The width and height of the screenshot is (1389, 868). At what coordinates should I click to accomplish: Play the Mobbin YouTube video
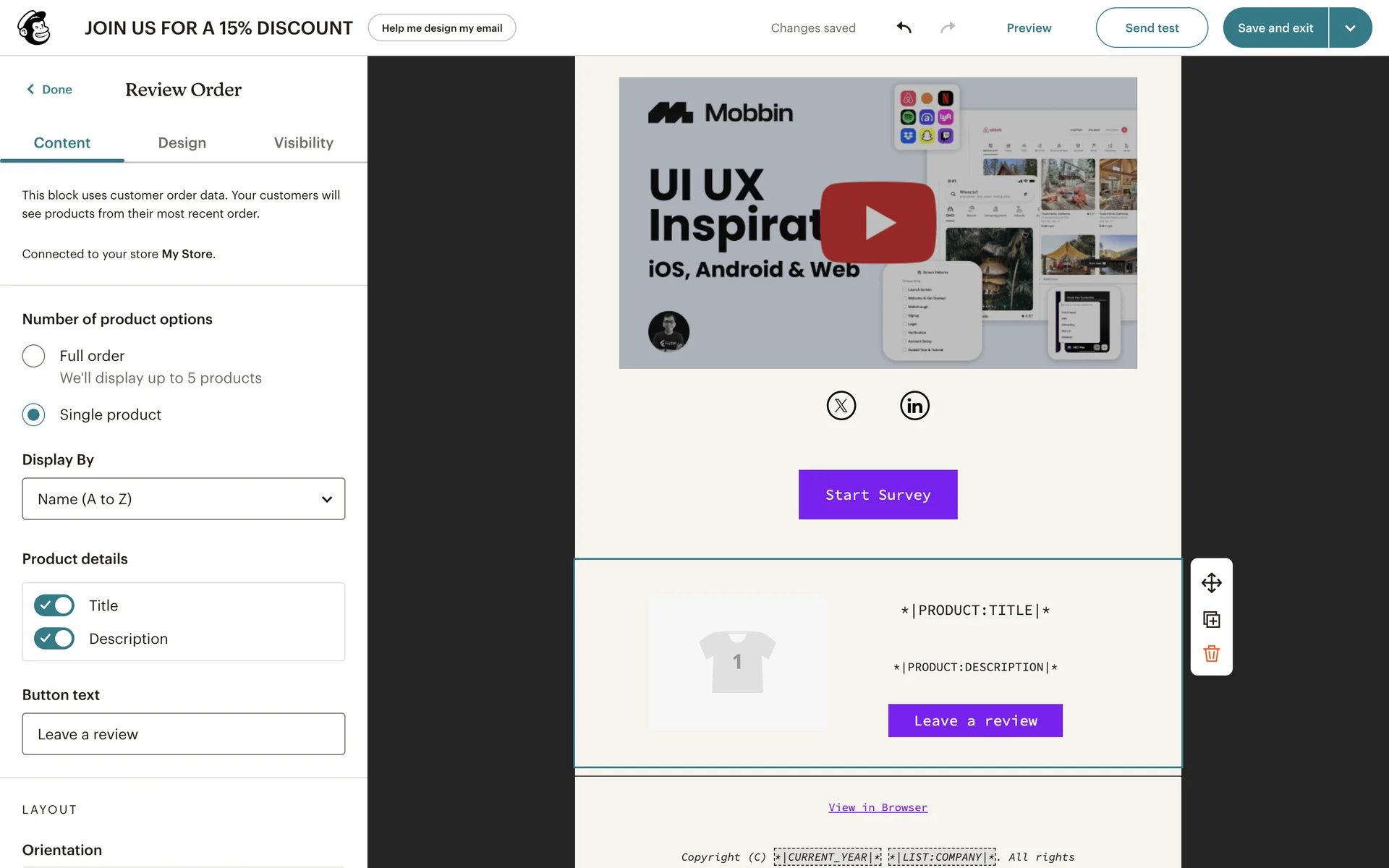[878, 223]
